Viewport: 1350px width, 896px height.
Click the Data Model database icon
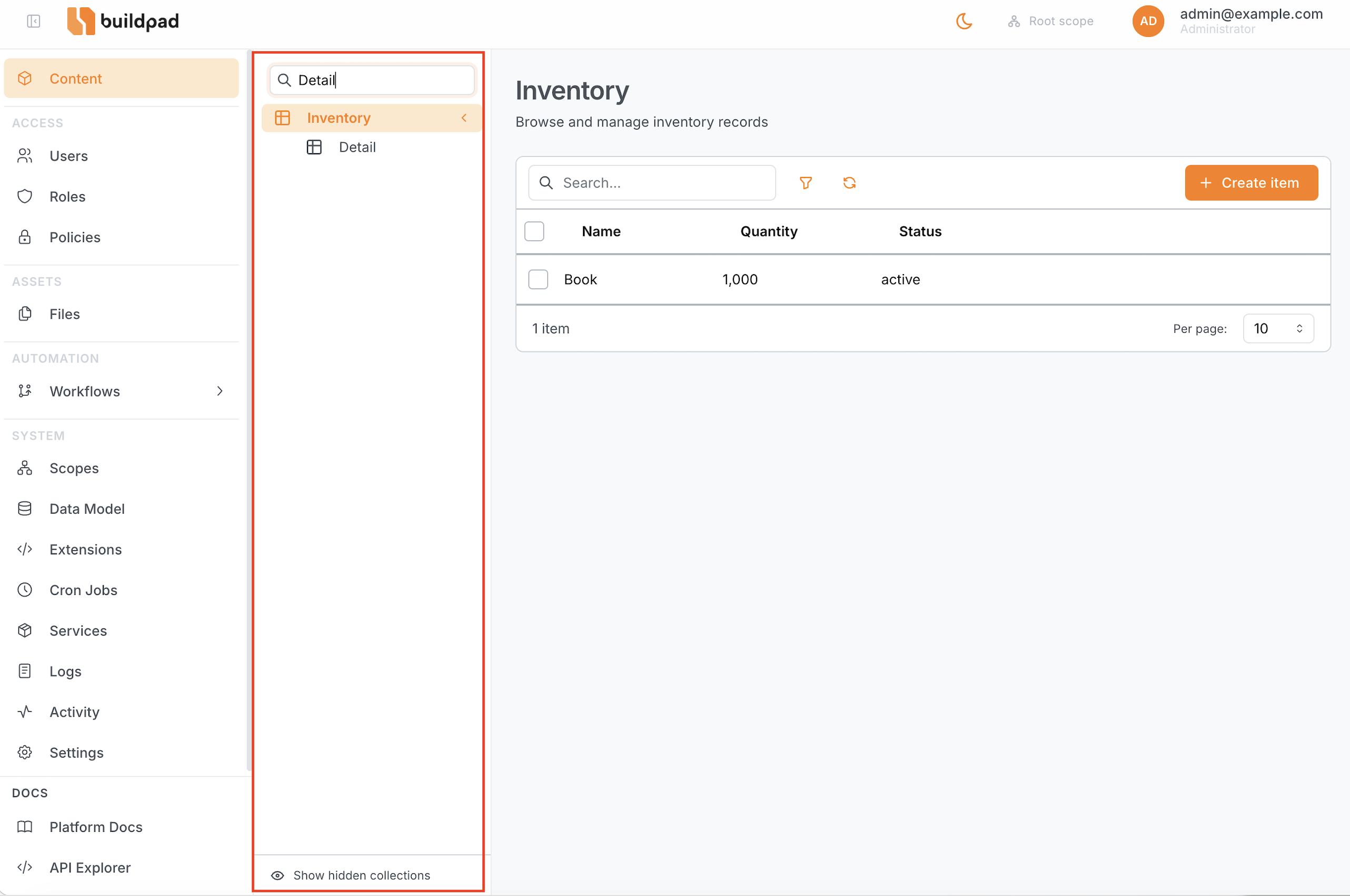[25, 509]
